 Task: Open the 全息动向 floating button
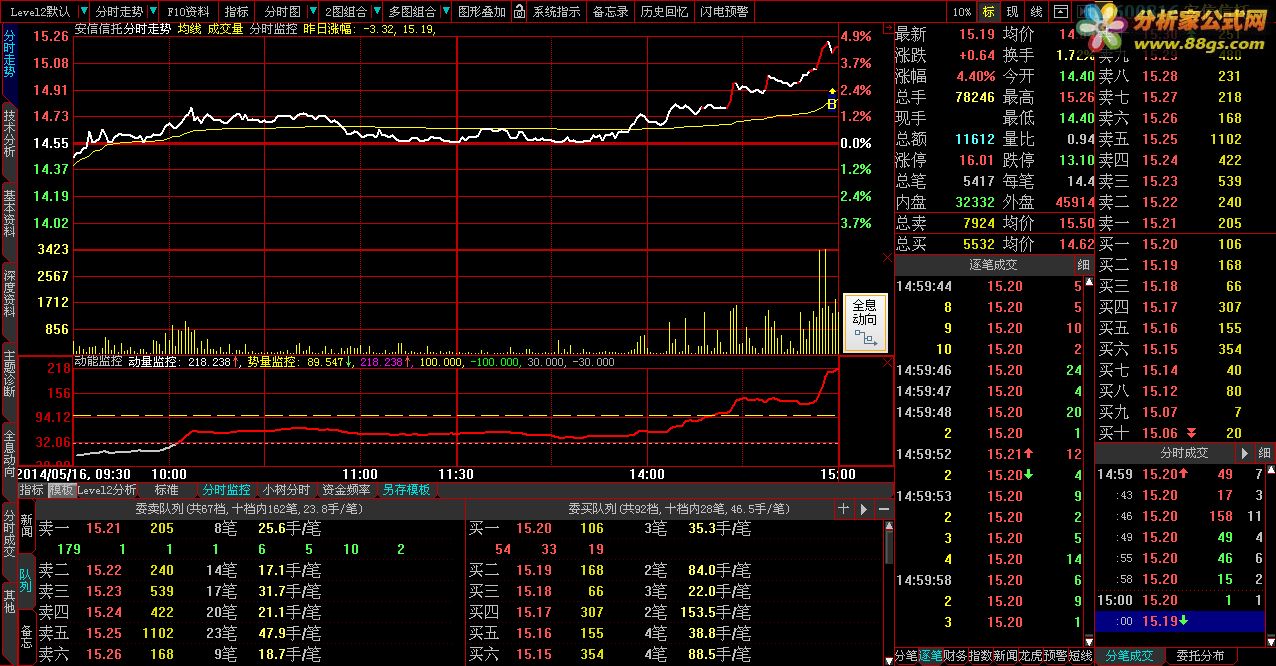(x=864, y=322)
